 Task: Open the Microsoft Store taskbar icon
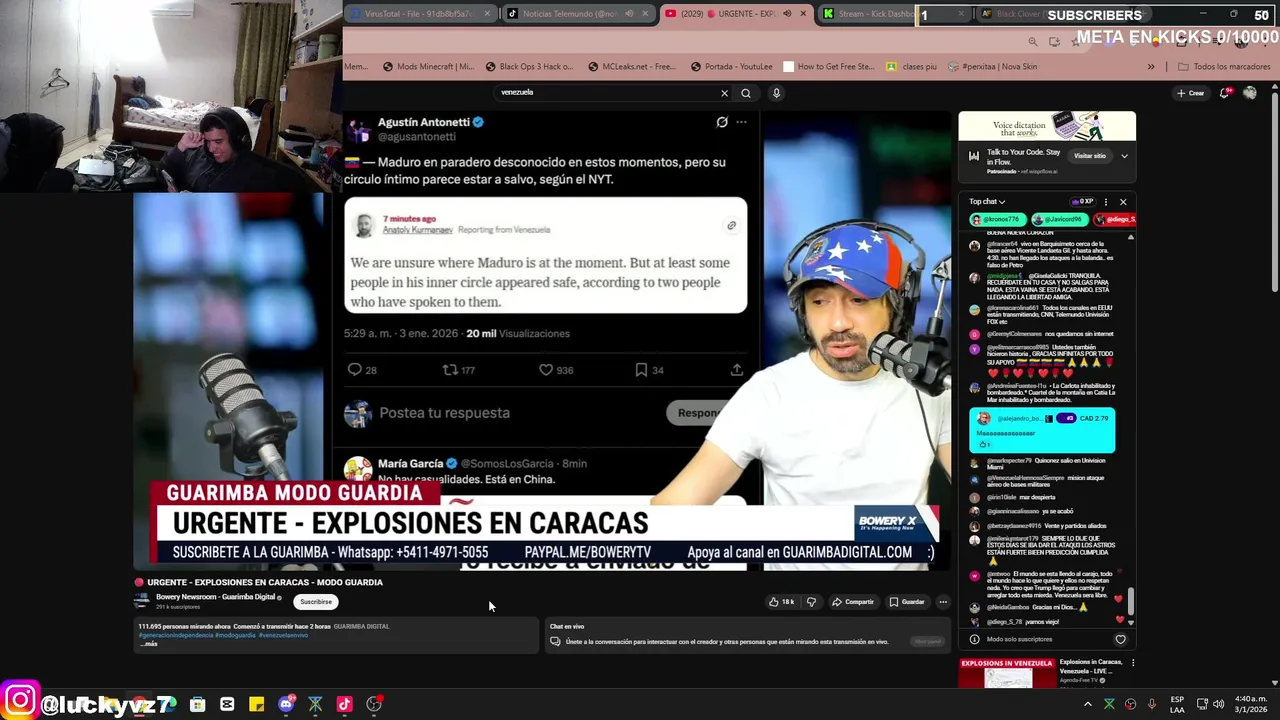[197, 704]
